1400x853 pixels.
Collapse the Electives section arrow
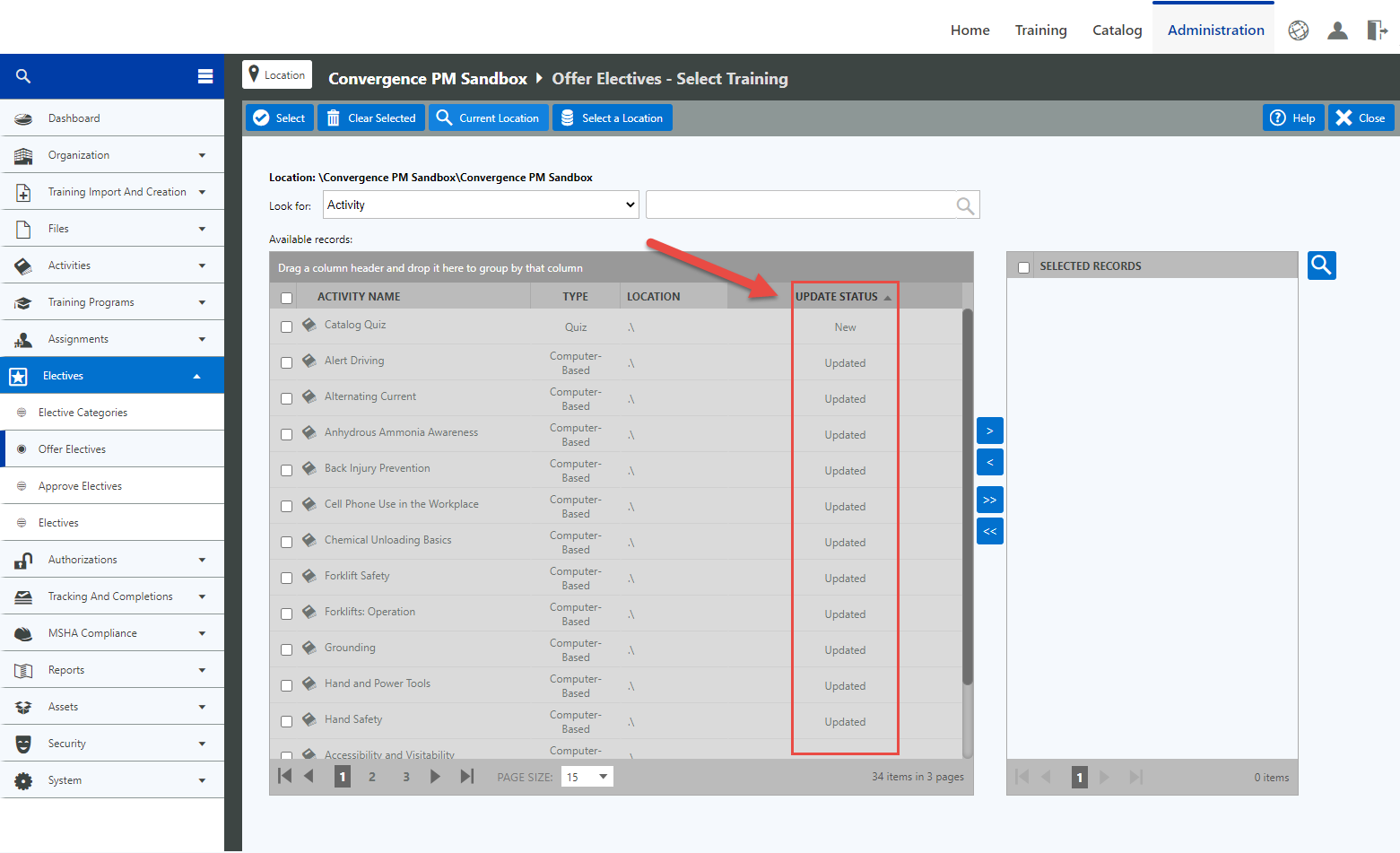point(197,376)
